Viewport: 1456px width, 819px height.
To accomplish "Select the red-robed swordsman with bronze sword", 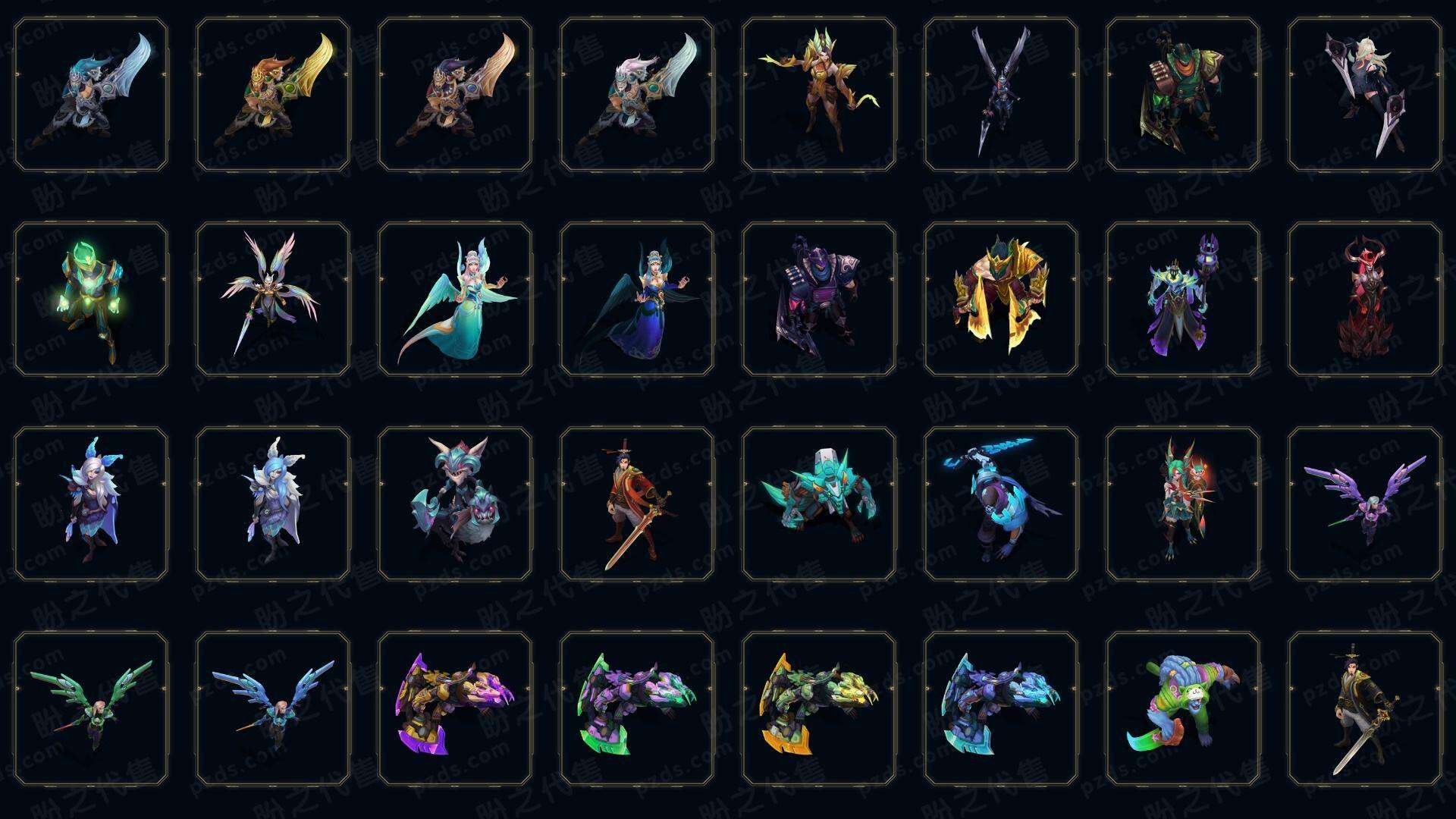I will coord(637,504).
